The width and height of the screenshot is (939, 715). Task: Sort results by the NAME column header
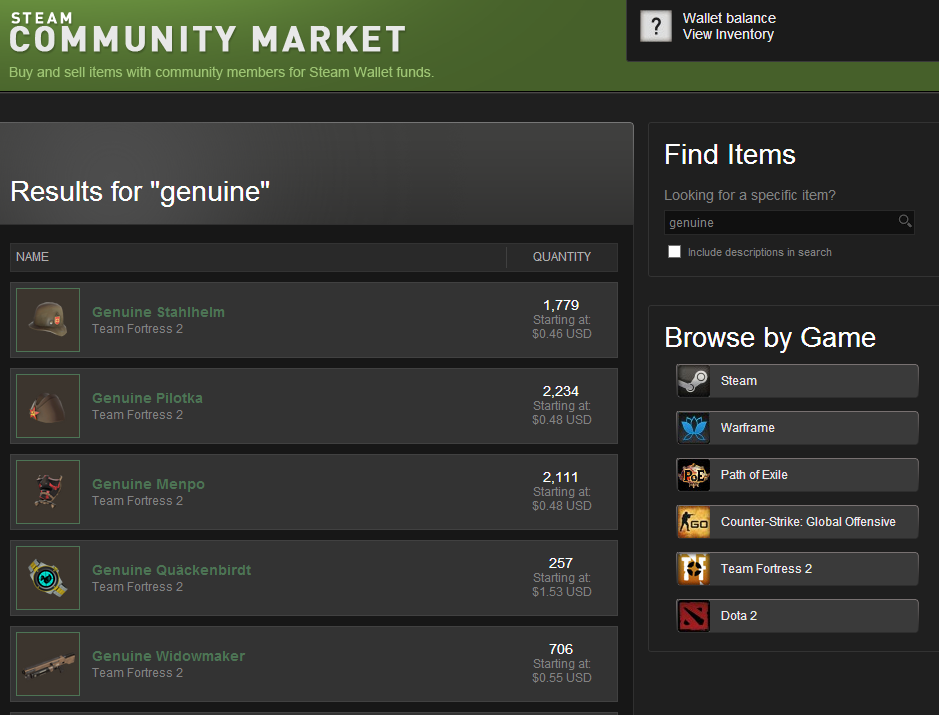click(x=33, y=257)
